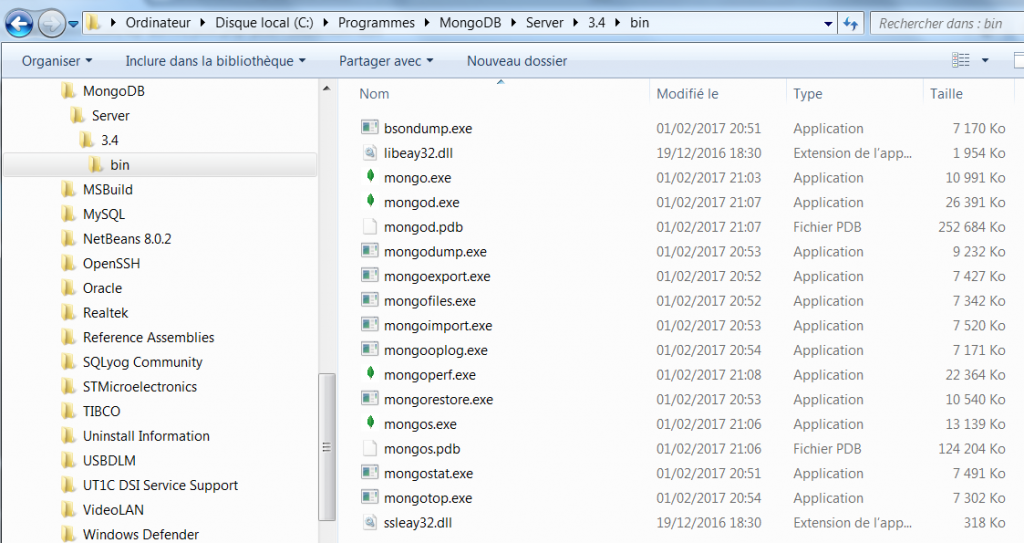The image size is (1024, 543).
Task: Select the mongoexport.exe file icon
Action: [370, 275]
